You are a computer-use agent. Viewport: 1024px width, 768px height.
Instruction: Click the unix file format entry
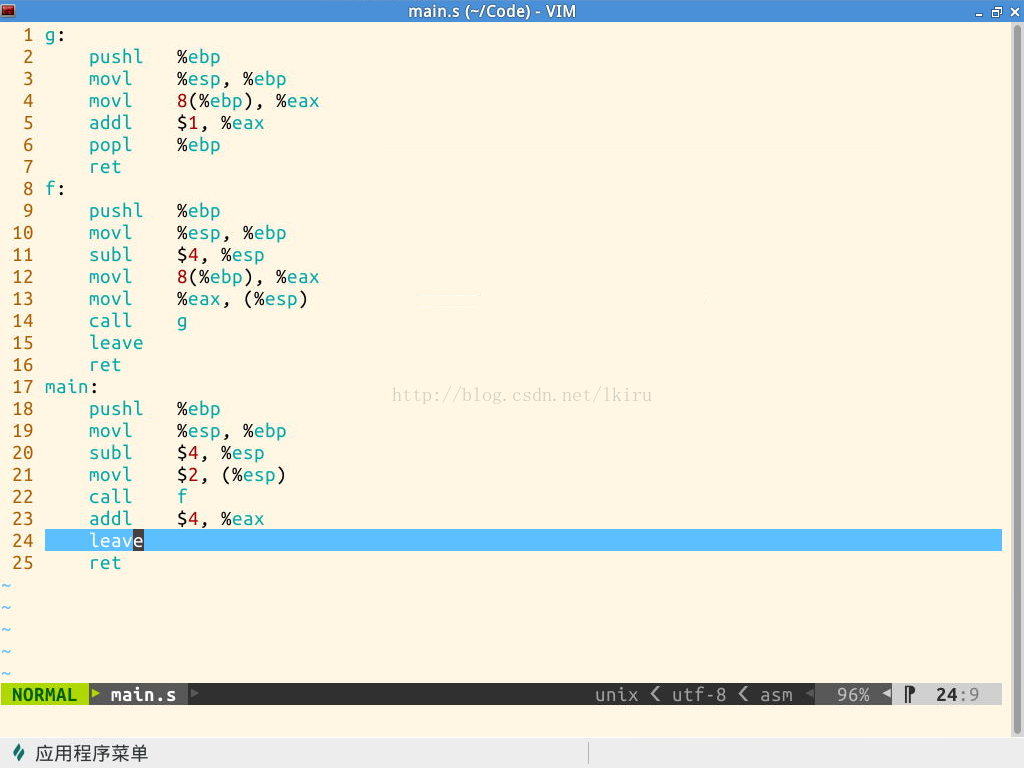(616, 694)
